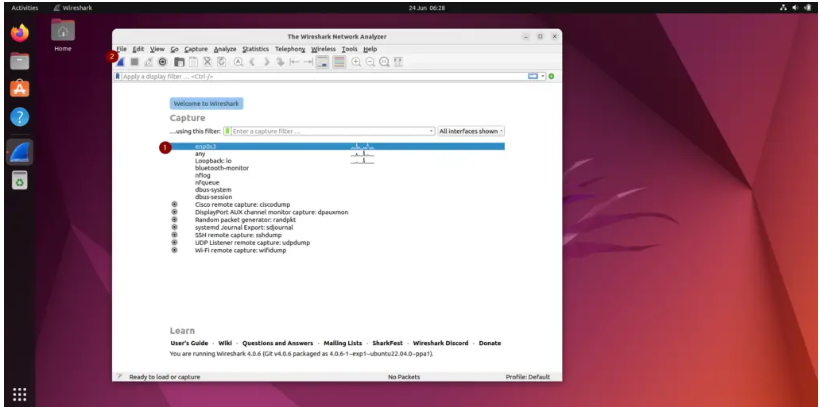The width and height of the screenshot is (820, 407).
Task: Reset text to normal size icon
Action: point(384,62)
